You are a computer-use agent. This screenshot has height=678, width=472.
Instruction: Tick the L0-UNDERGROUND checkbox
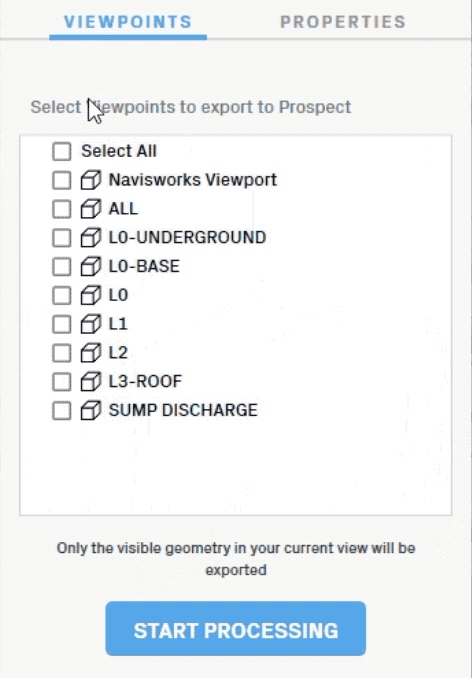[62, 238]
